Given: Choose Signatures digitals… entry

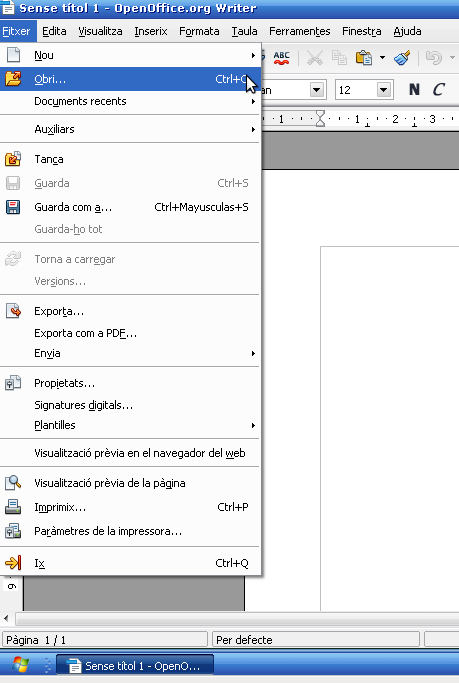Looking at the screenshot, I should coord(130,405).
